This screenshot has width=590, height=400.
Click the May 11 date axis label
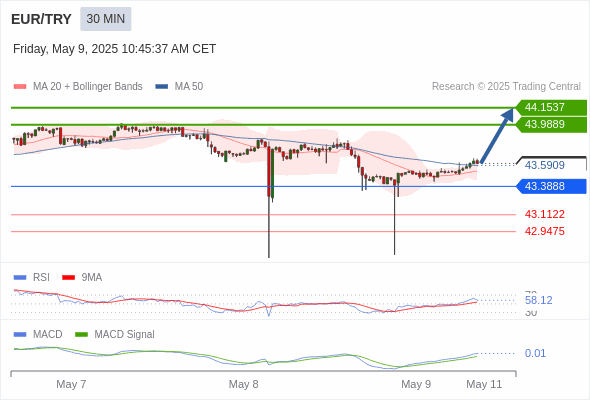point(484,384)
